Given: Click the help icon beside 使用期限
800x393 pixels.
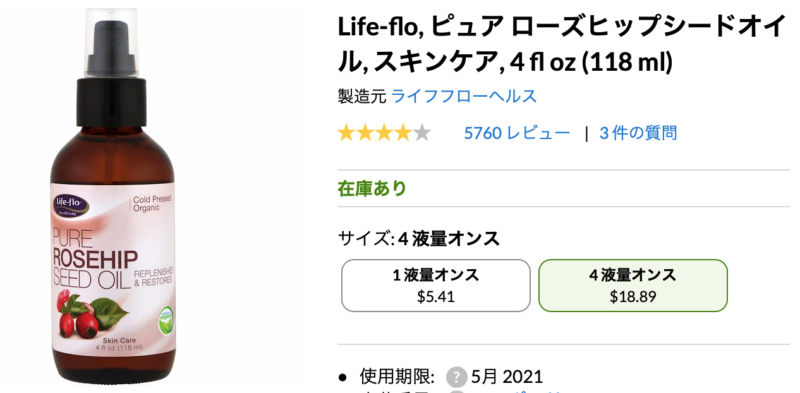Looking at the screenshot, I should (x=456, y=378).
